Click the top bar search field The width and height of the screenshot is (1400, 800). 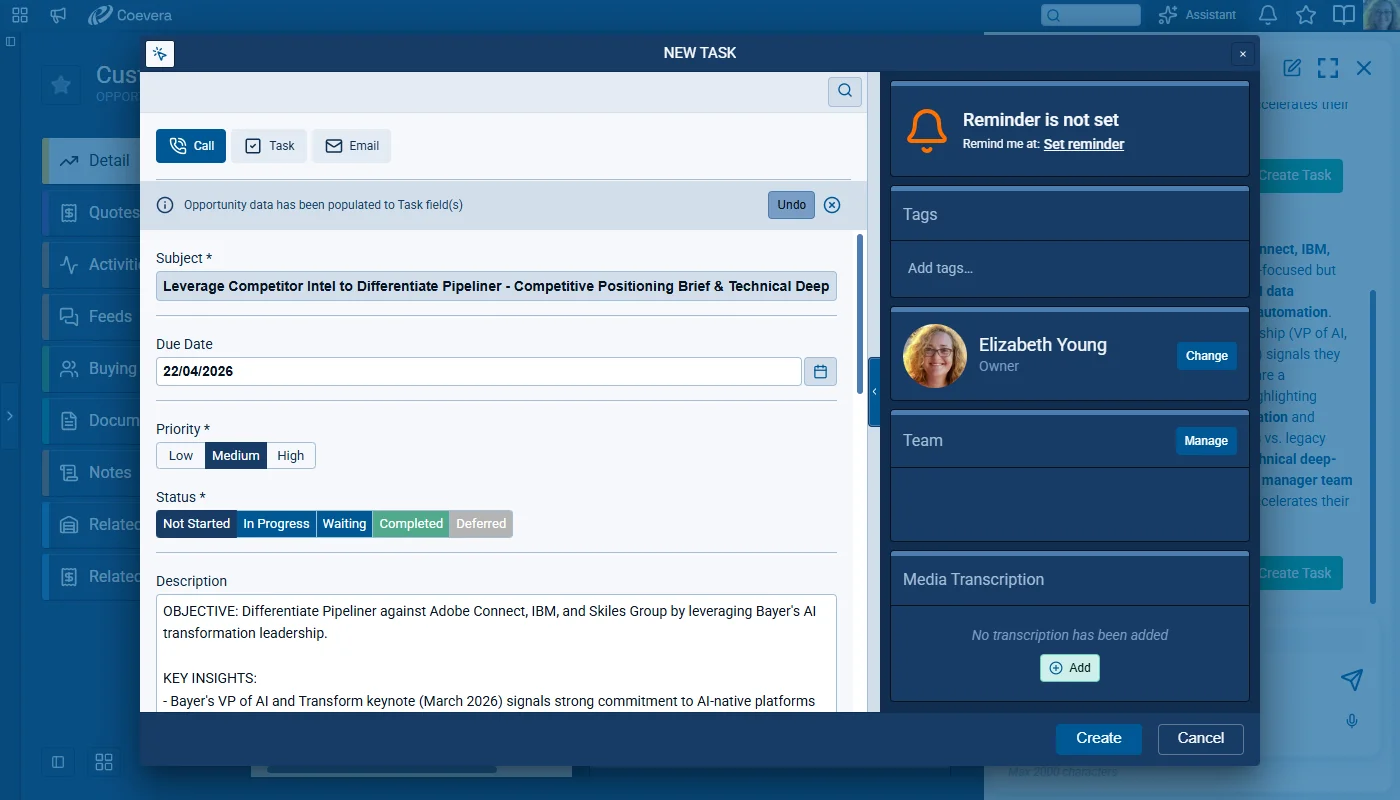click(x=1091, y=15)
